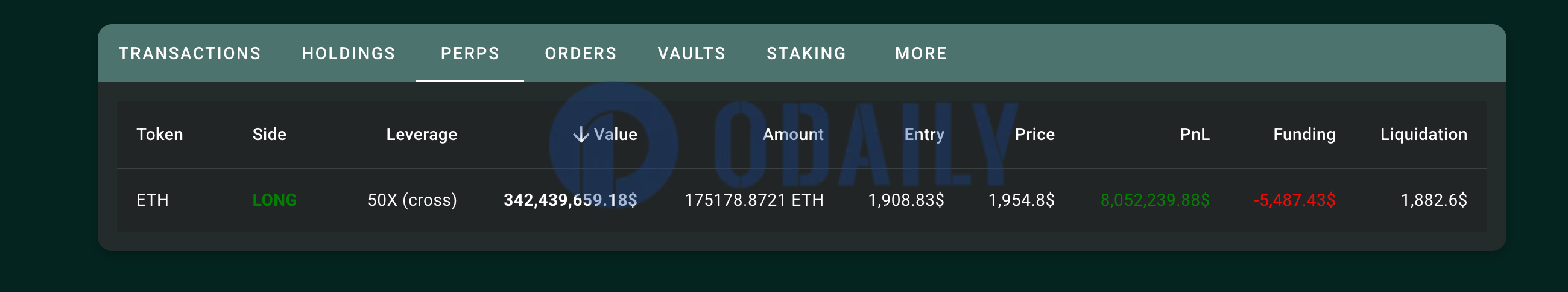The width and height of the screenshot is (1568, 292).
Task: Sort by the Leverage column header
Action: [x=421, y=135]
